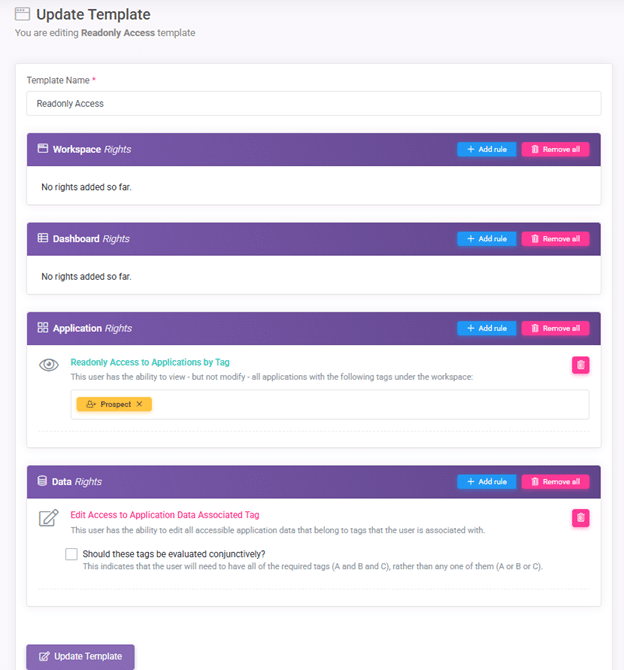Delete the Edit Access to Application Data rule

click(x=580, y=518)
